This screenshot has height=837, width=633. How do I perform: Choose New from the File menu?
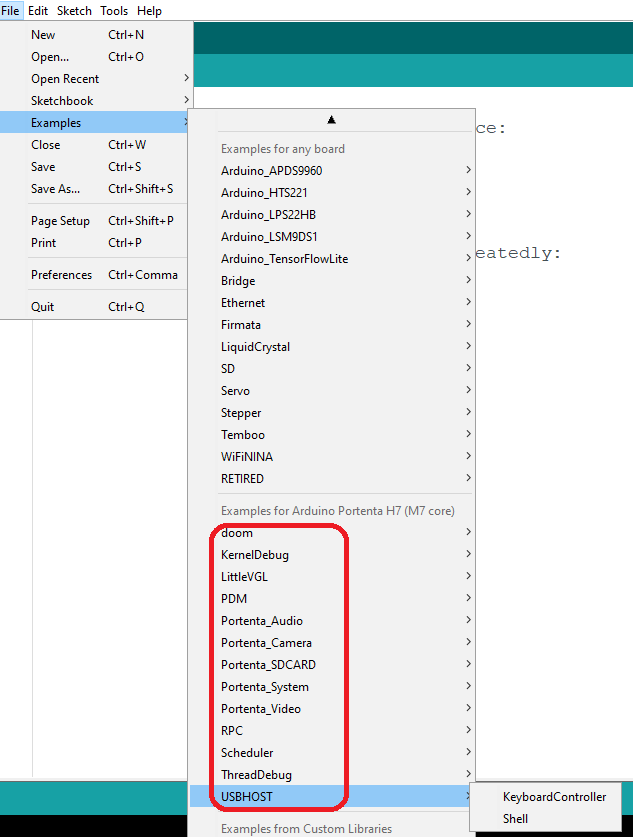coord(96,35)
